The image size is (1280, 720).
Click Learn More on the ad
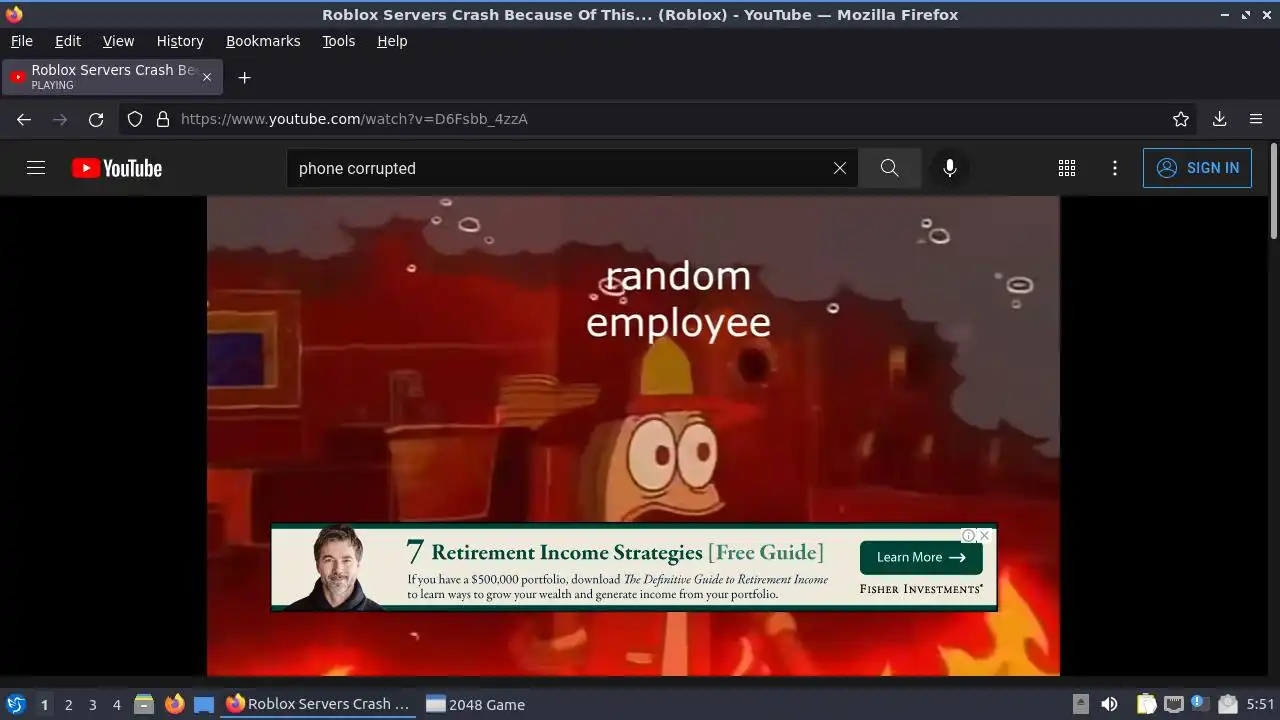coord(921,557)
